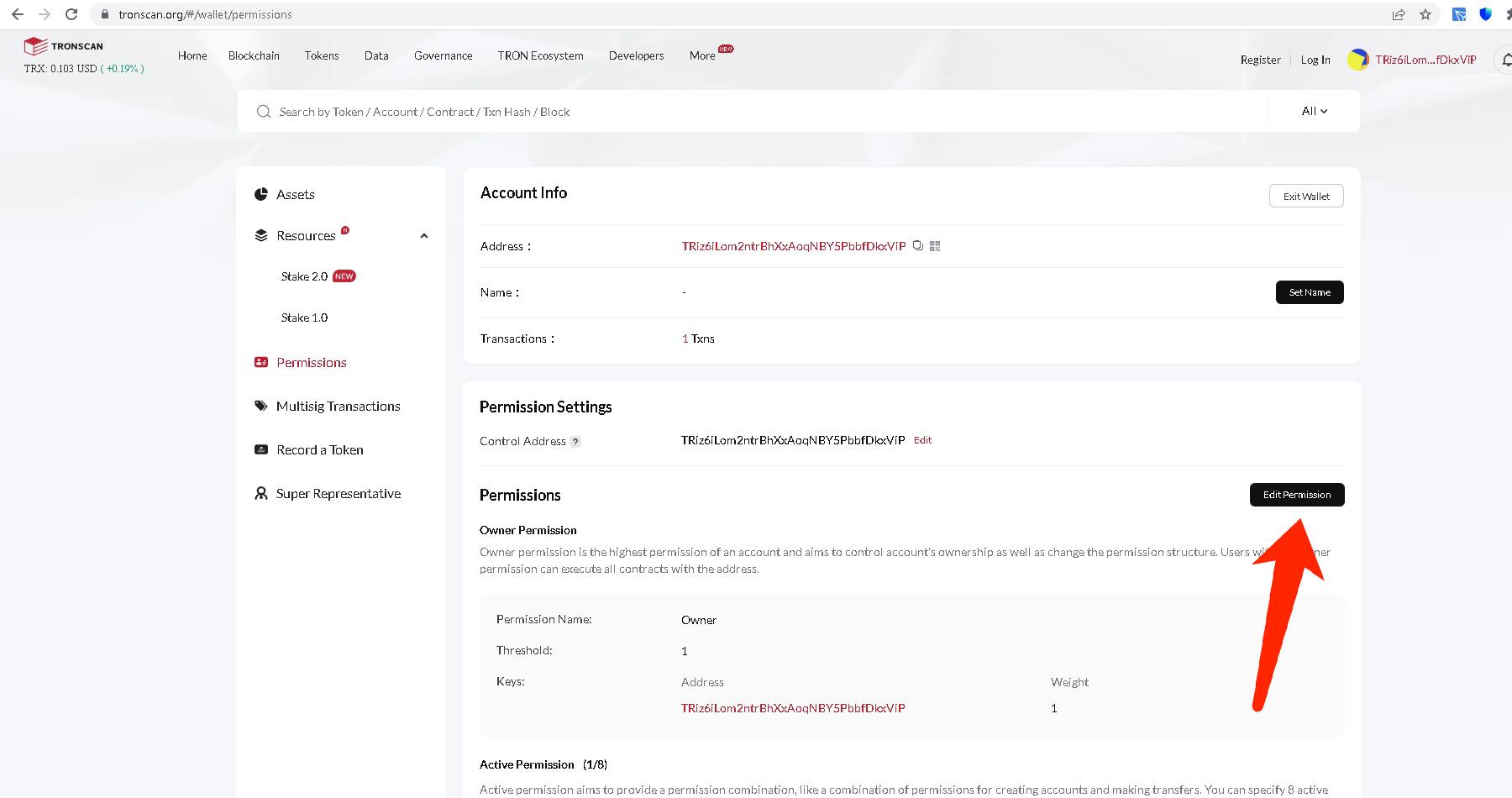
Task: Select Permissions in the sidebar
Action: [312, 363]
